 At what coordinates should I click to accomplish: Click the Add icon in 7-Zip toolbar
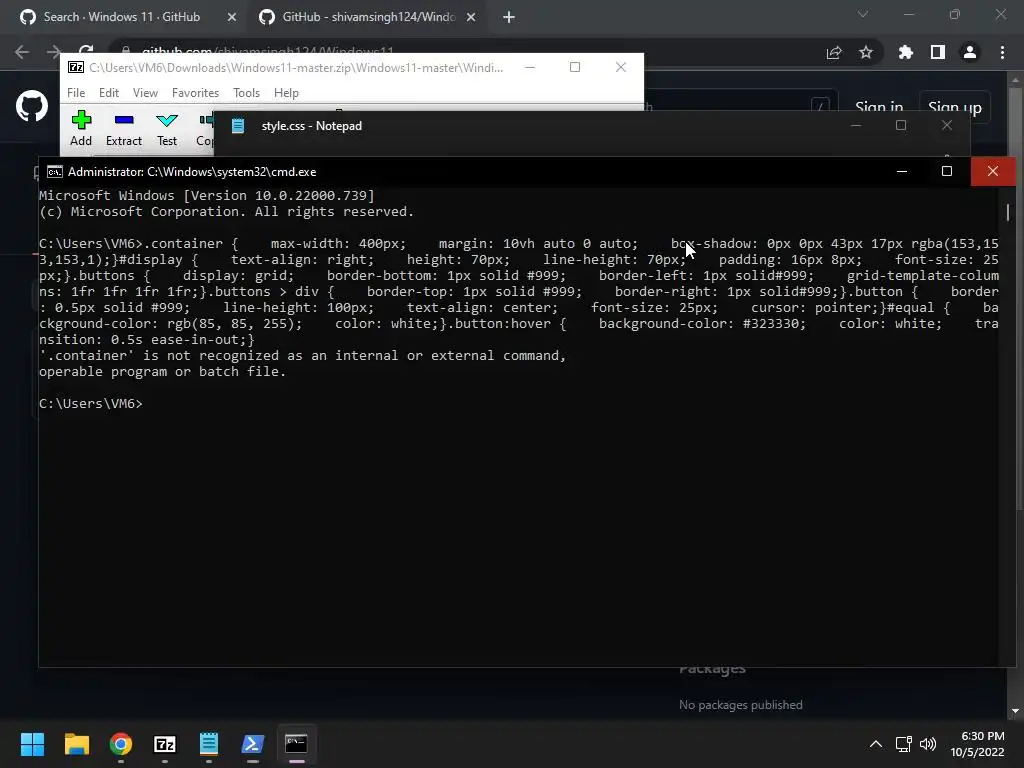[x=81, y=128]
